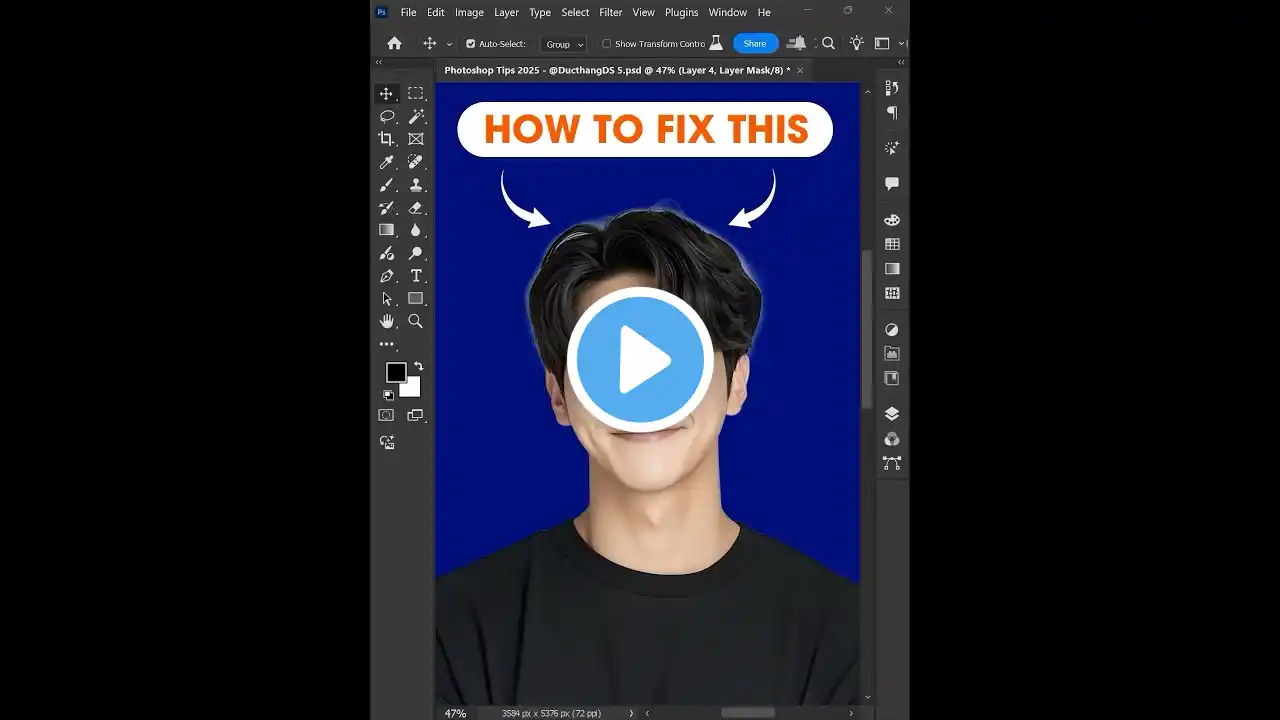Select the Lasso tool

click(386, 116)
